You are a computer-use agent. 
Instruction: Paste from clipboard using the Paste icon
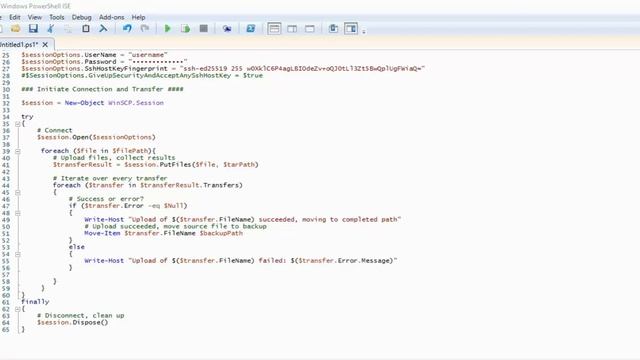tap(86, 29)
